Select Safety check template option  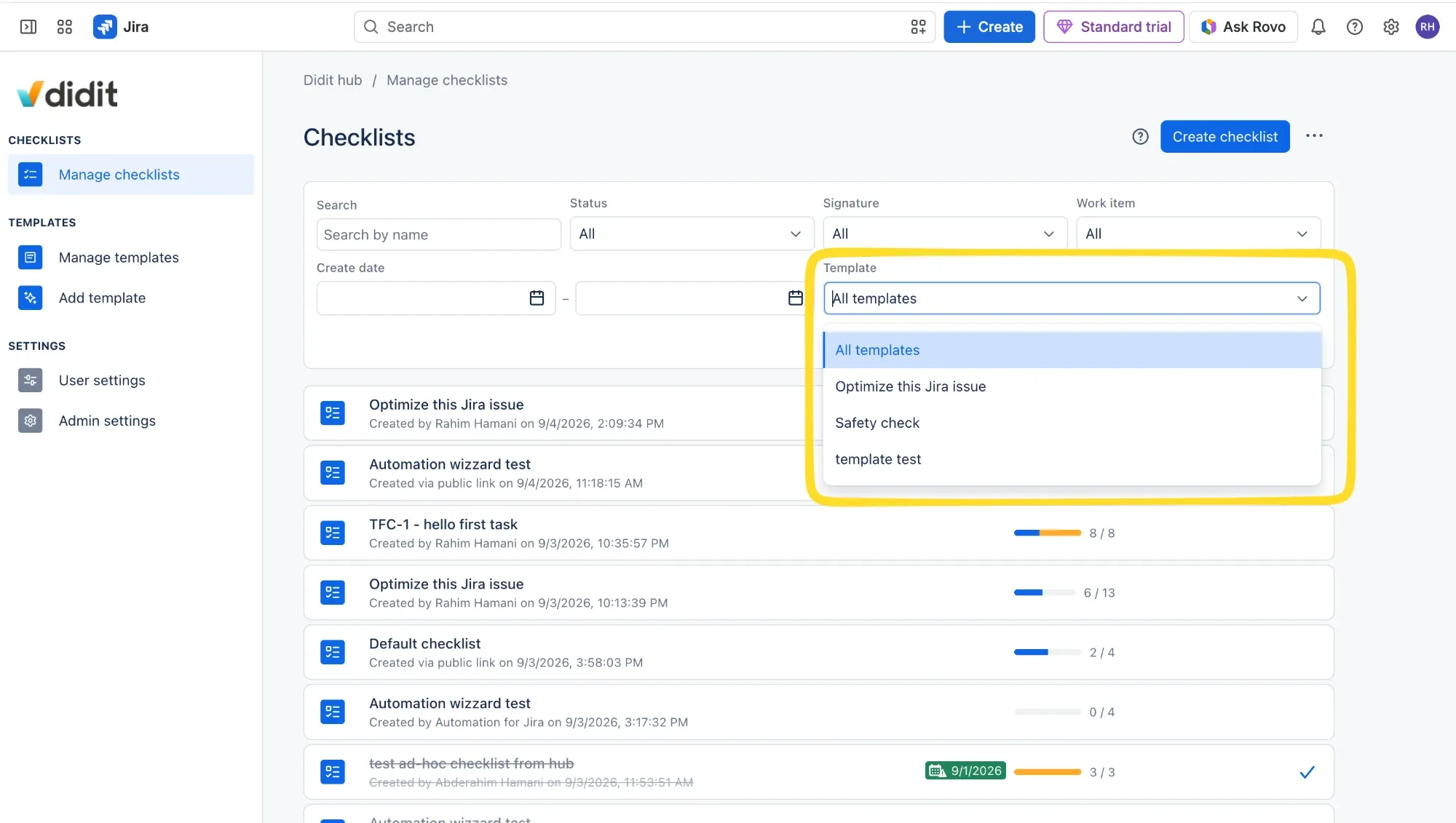(1072, 423)
